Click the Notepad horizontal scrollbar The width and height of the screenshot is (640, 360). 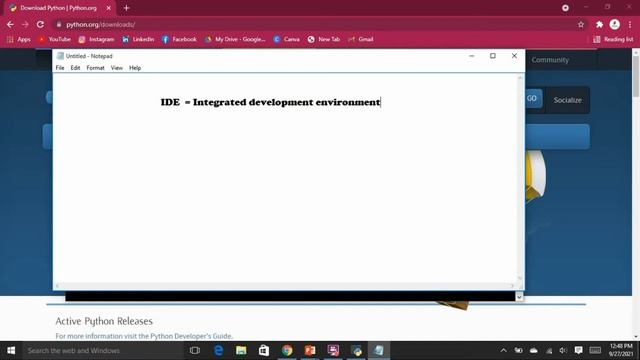[285, 286]
